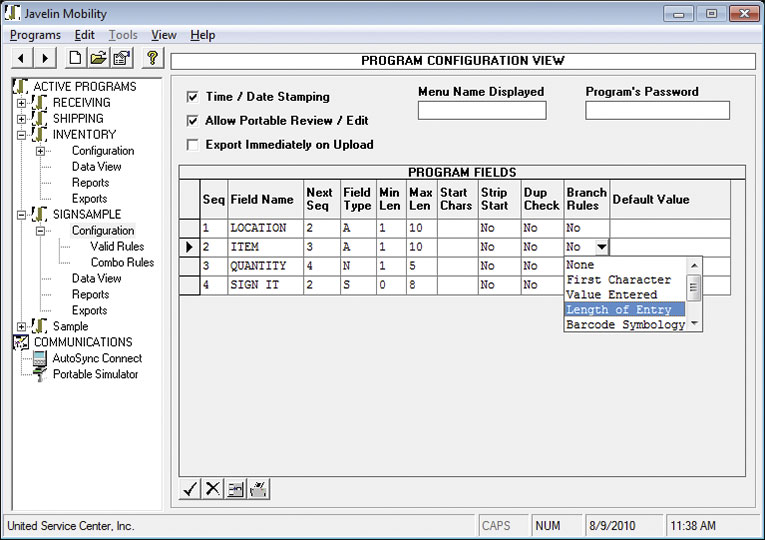The width and height of the screenshot is (765, 540).
Task: Collapse the INVENTORY tree node
Action: pos(21,135)
